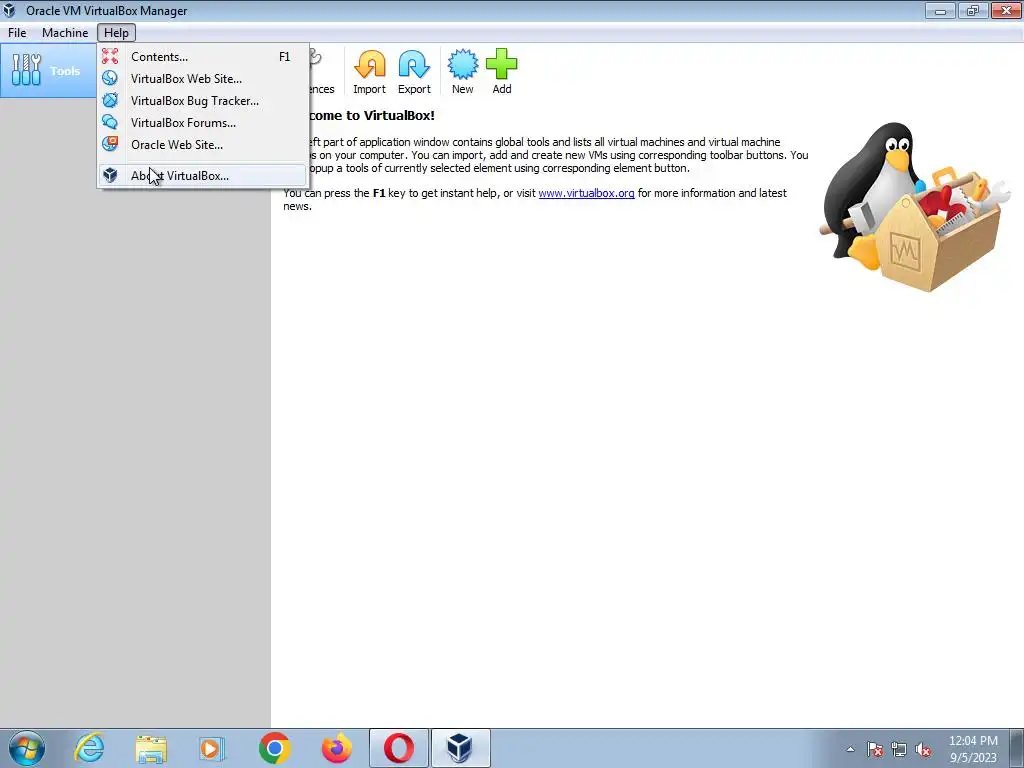
Task: Open the Windows Start menu
Action: 27,748
